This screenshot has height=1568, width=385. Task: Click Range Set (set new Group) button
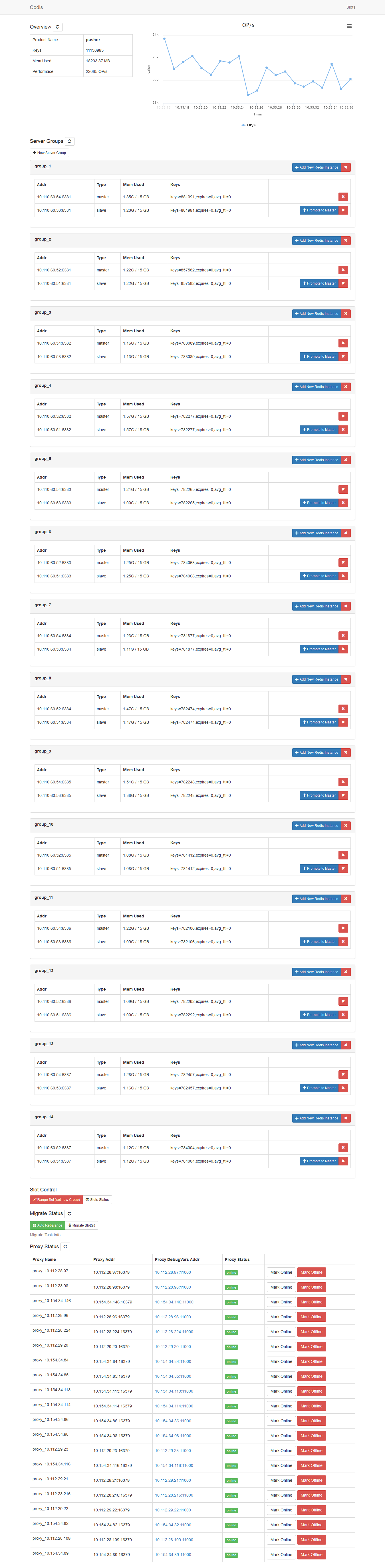coord(56,1200)
